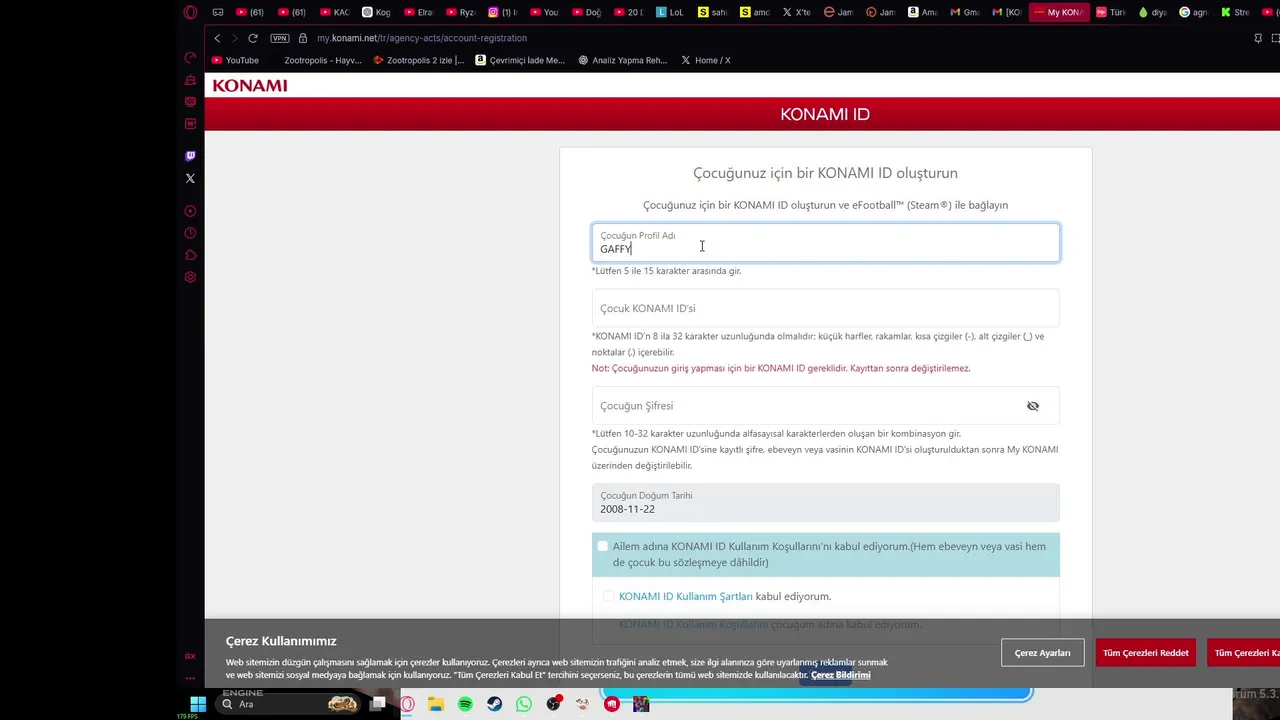Open Steam from the taskbar

(494, 704)
